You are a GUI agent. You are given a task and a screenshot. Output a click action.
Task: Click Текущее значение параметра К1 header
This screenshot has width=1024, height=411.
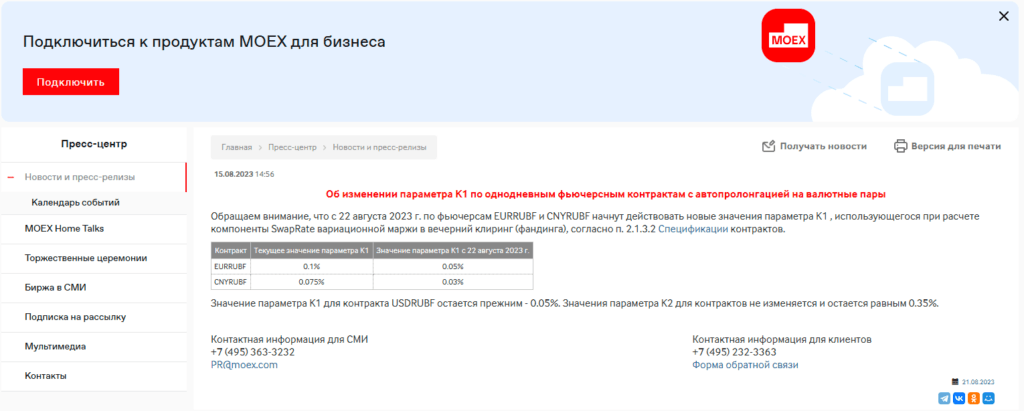[312, 251]
